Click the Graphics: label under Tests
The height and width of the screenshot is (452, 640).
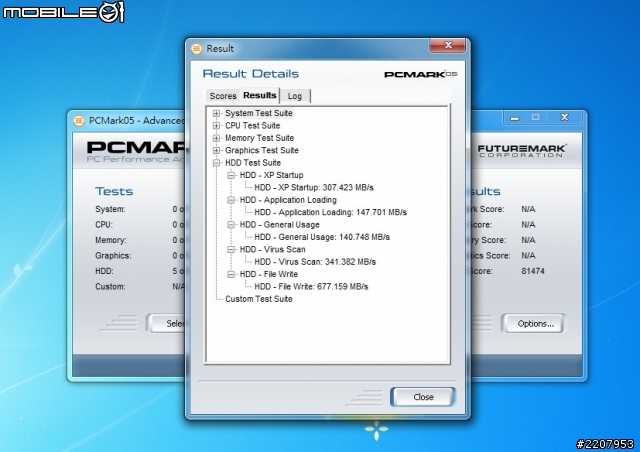pyautogui.click(x=113, y=256)
